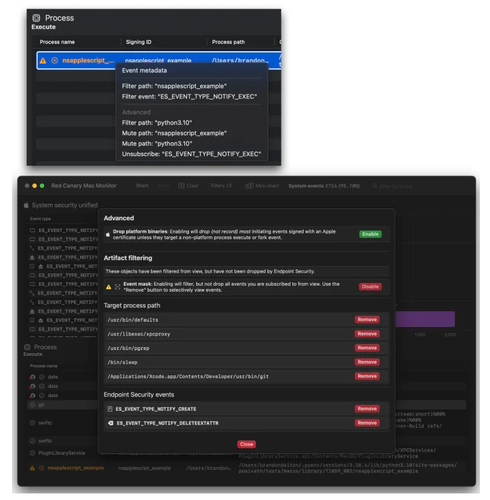Click the Event mask glyph icon
490x500 pixels.
(117, 287)
